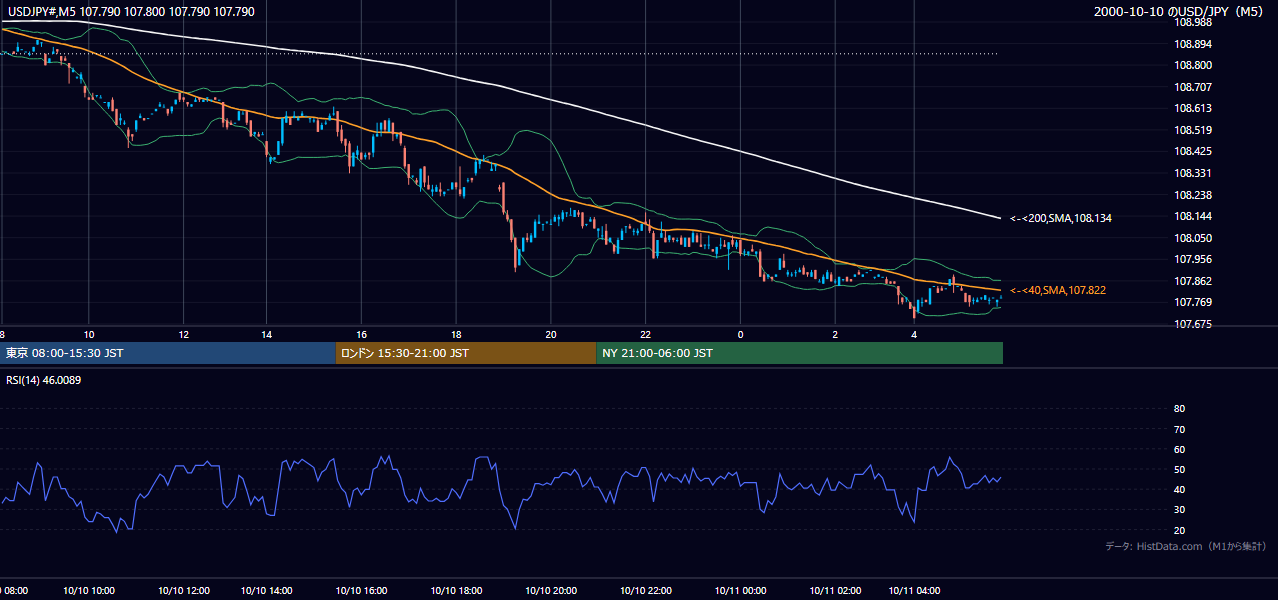Click the price axis value 108.050
Screen dimensions: 1278x600
[x=1194, y=238]
